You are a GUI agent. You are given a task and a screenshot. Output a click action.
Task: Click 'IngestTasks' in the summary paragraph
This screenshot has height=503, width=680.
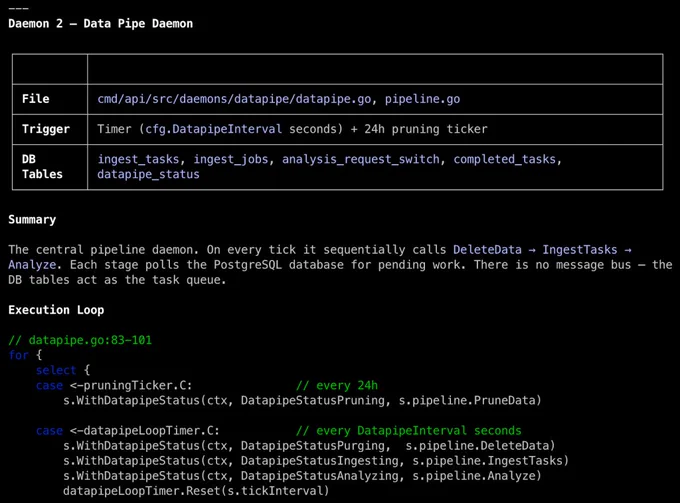(x=580, y=250)
